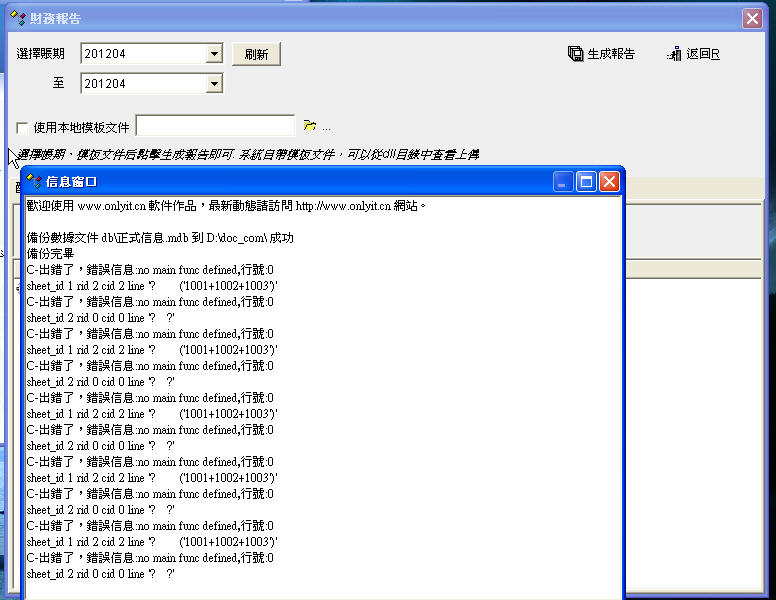Expand the 選擇賬期 start period dropdown arrow
This screenshot has width=776, height=600.
click(214, 54)
